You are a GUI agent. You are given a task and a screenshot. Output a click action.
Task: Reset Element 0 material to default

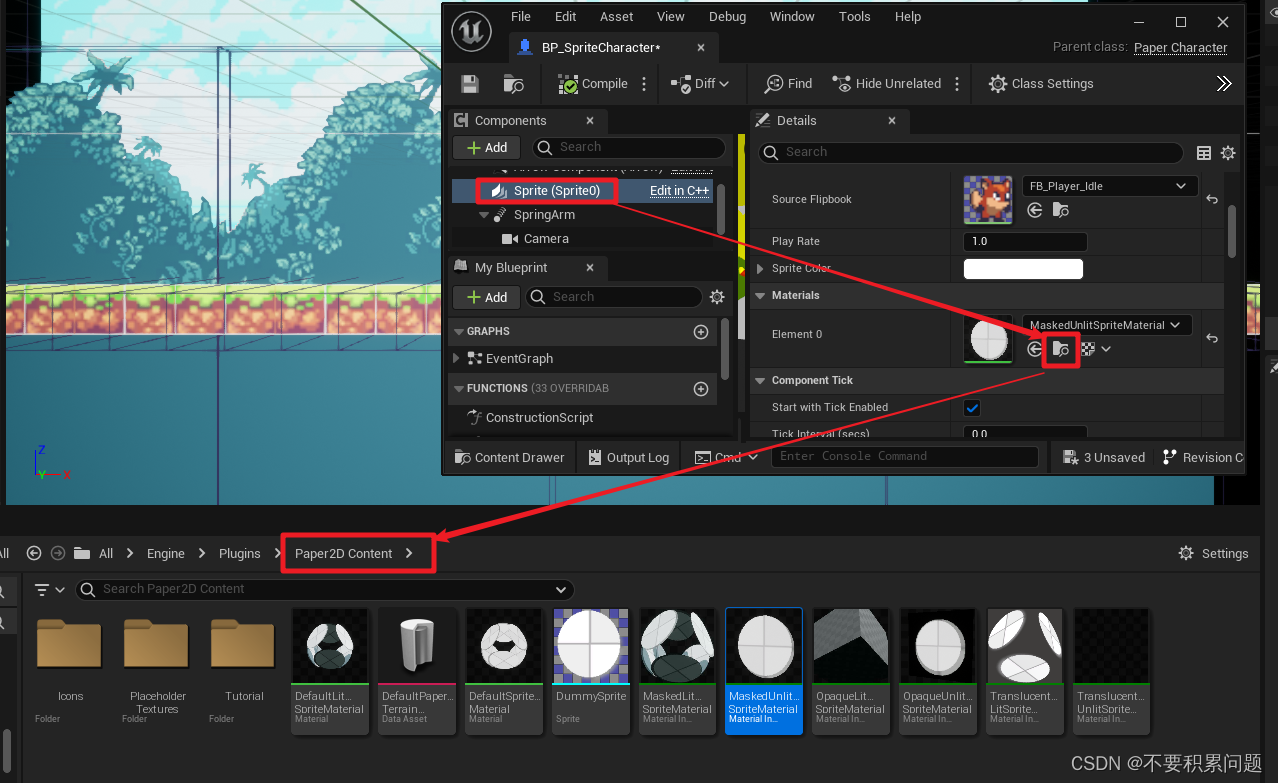click(x=1212, y=339)
